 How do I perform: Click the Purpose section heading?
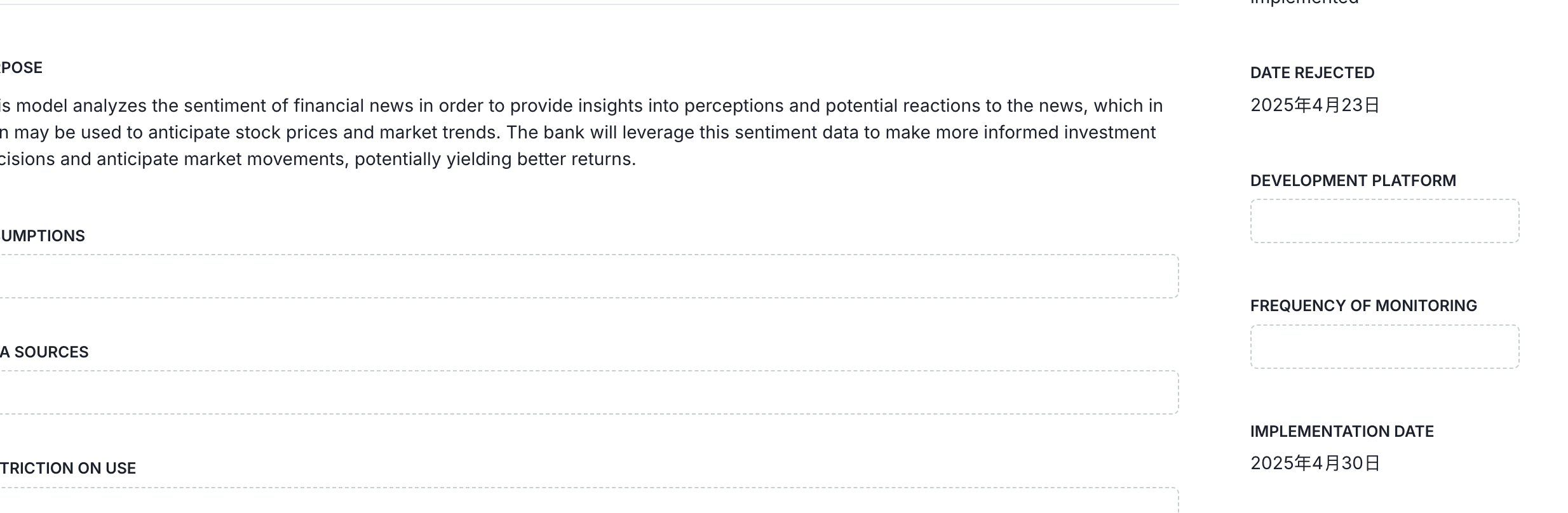pyautogui.click(x=21, y=68)
